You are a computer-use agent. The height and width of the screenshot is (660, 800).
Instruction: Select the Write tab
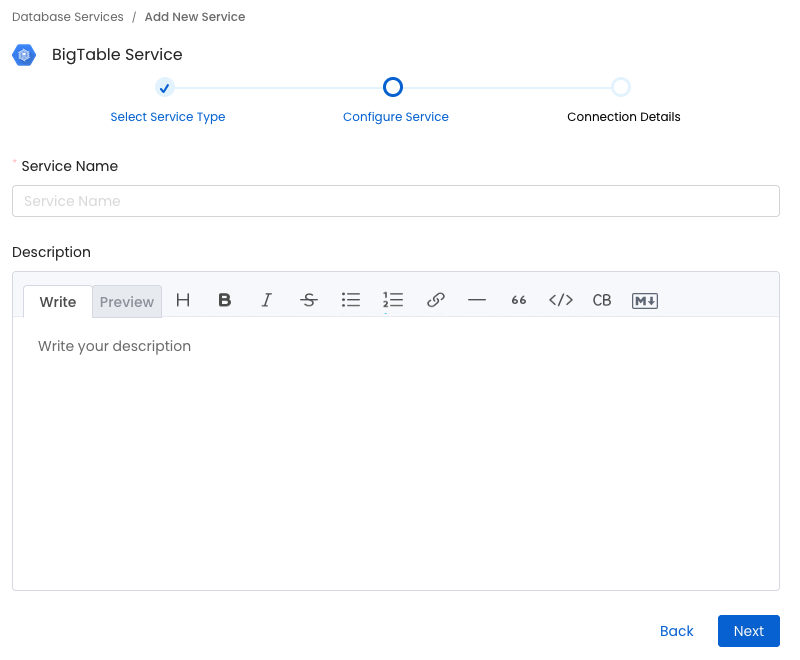(x=58, y=302)
